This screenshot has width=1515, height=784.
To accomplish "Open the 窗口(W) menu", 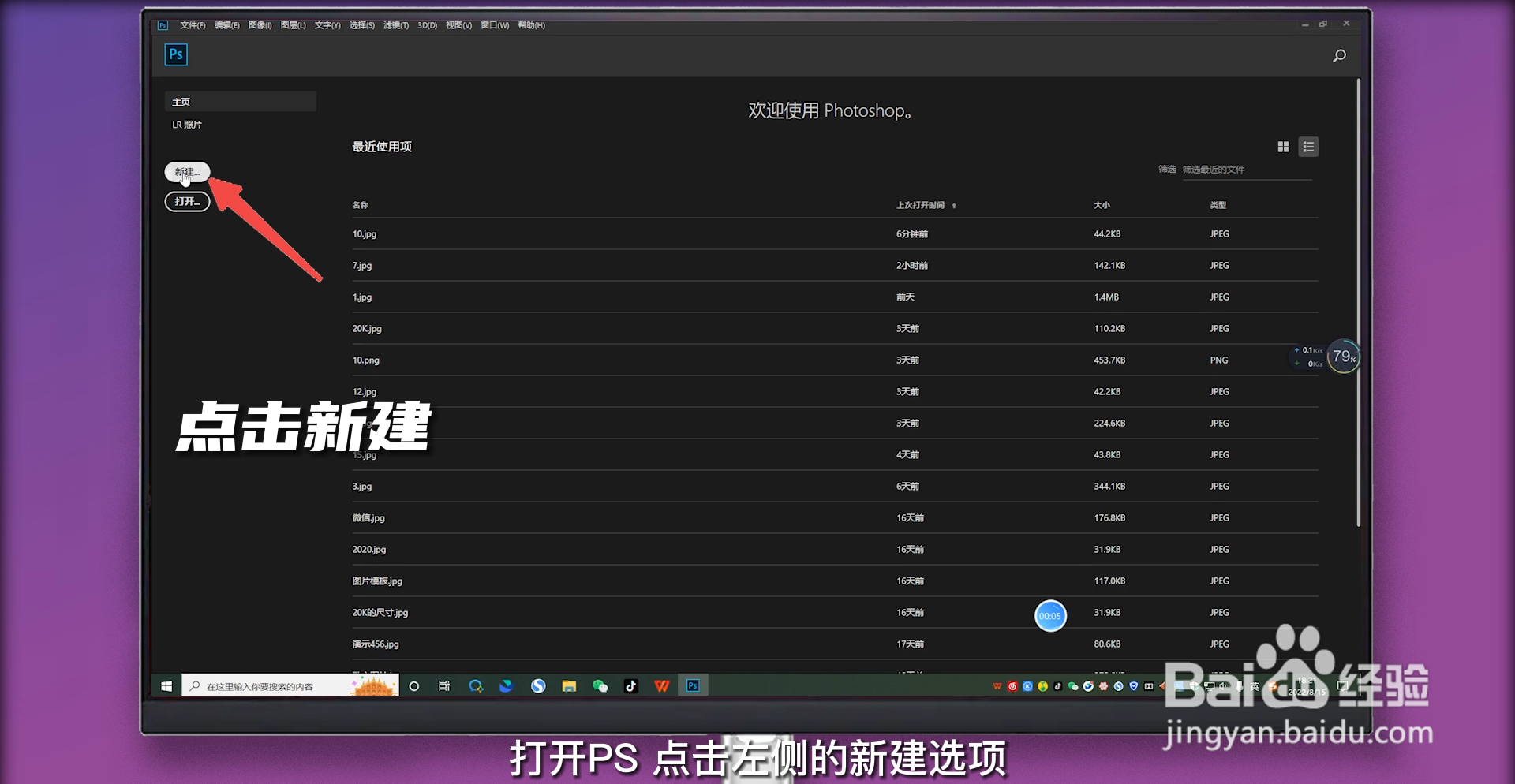I will [x=495, y=25].
